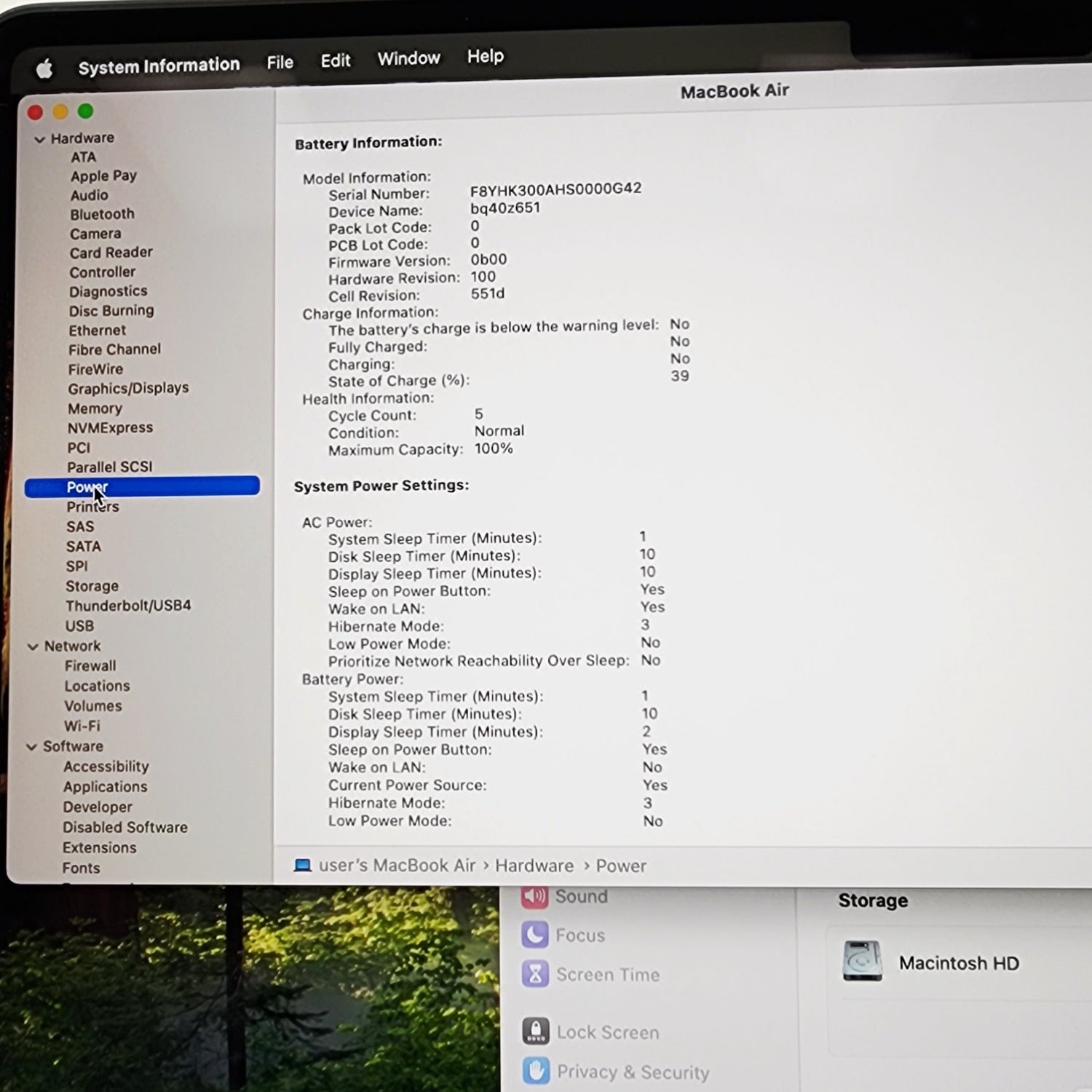Open the Edit menu

point(336,60)
